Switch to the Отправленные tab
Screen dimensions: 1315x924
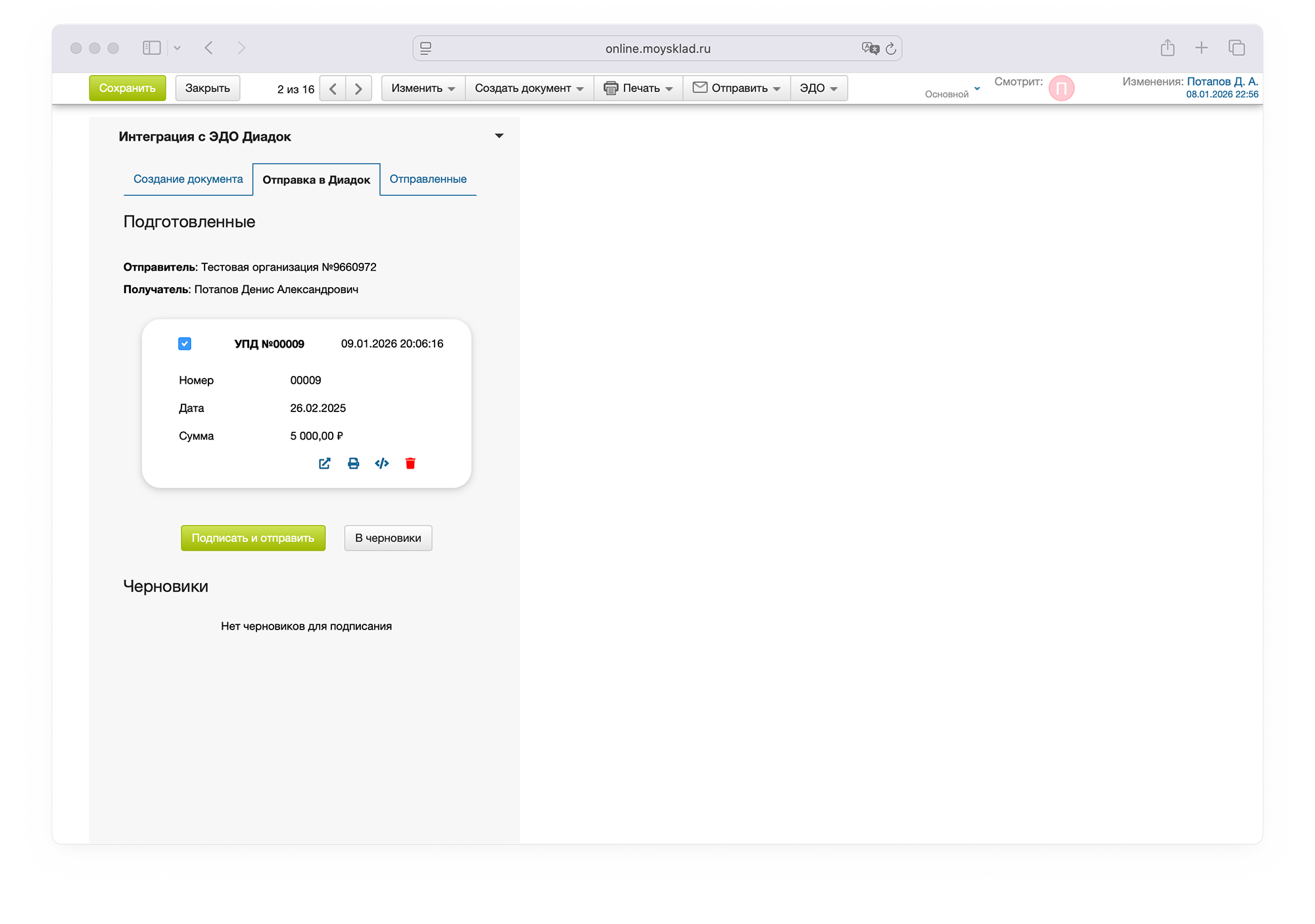pyautogui.click(x=428, y=179)
